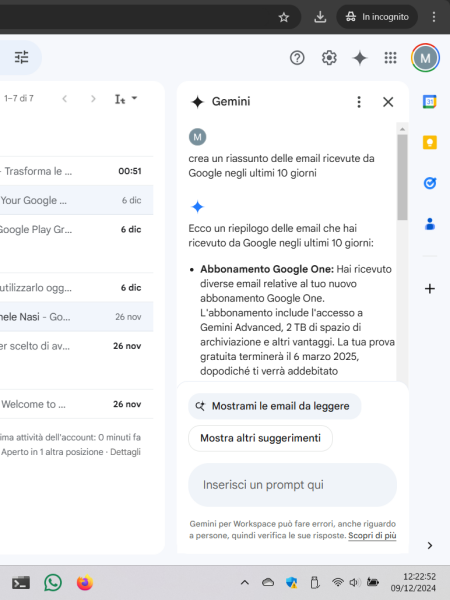Open Google Tasks side panel icon
The image size is (450, 600).
(x=430, y=183)
